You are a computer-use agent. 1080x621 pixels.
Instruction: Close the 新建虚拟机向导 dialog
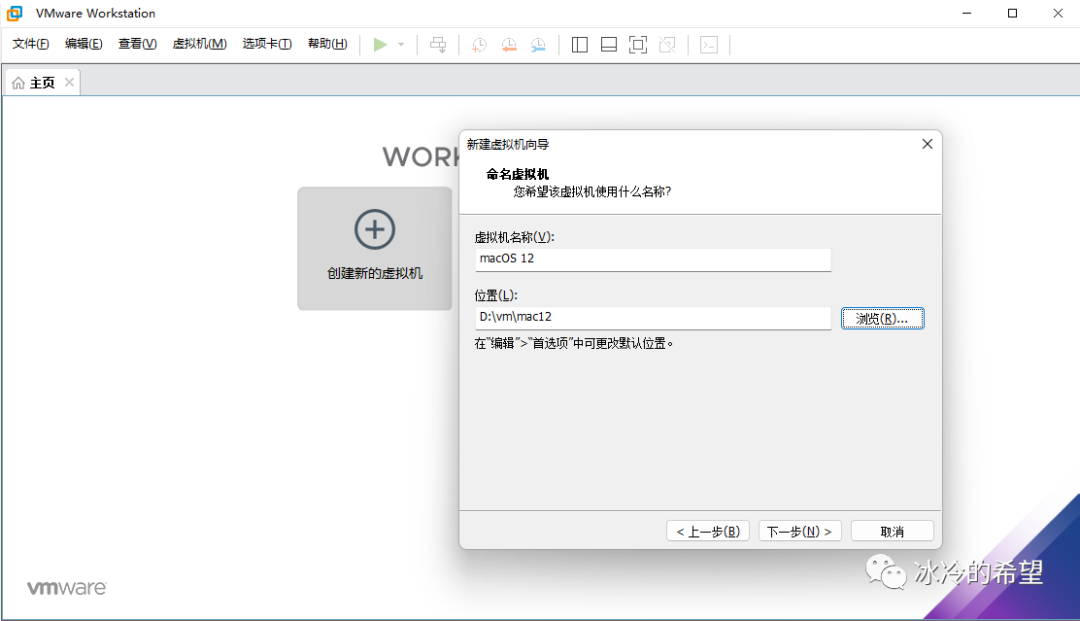click(927, 144)
